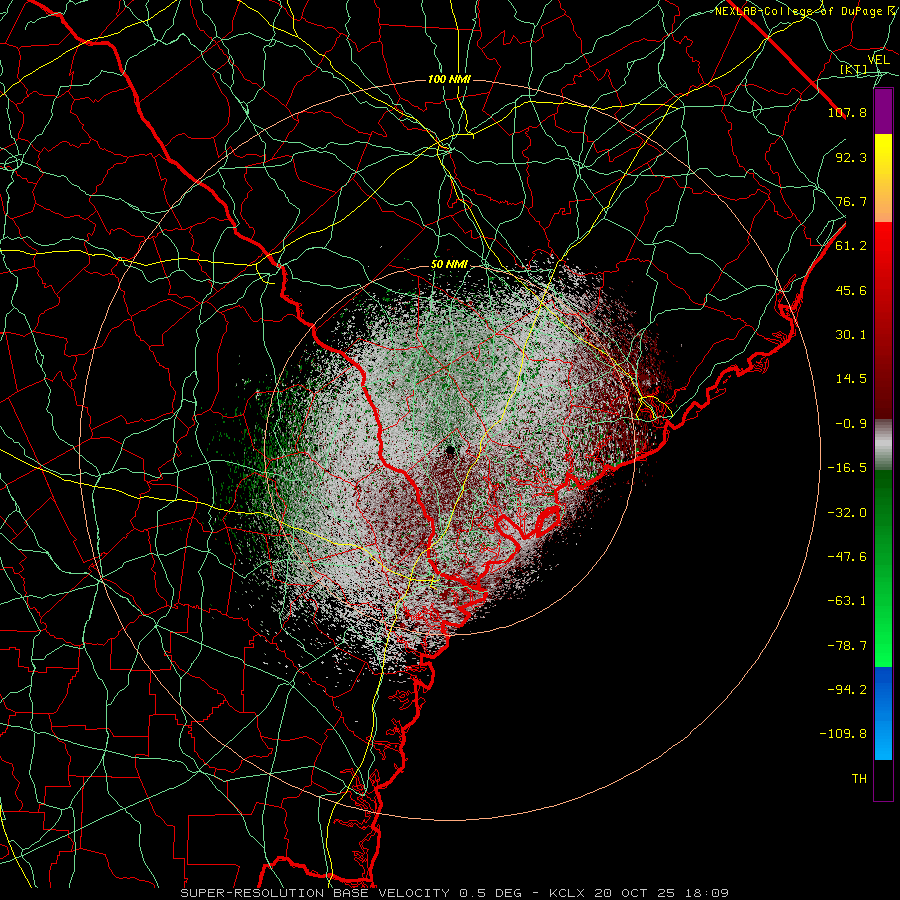900x900 pixels.
Task: Click the -78.7 legend value
Action: tap(847, 646)
